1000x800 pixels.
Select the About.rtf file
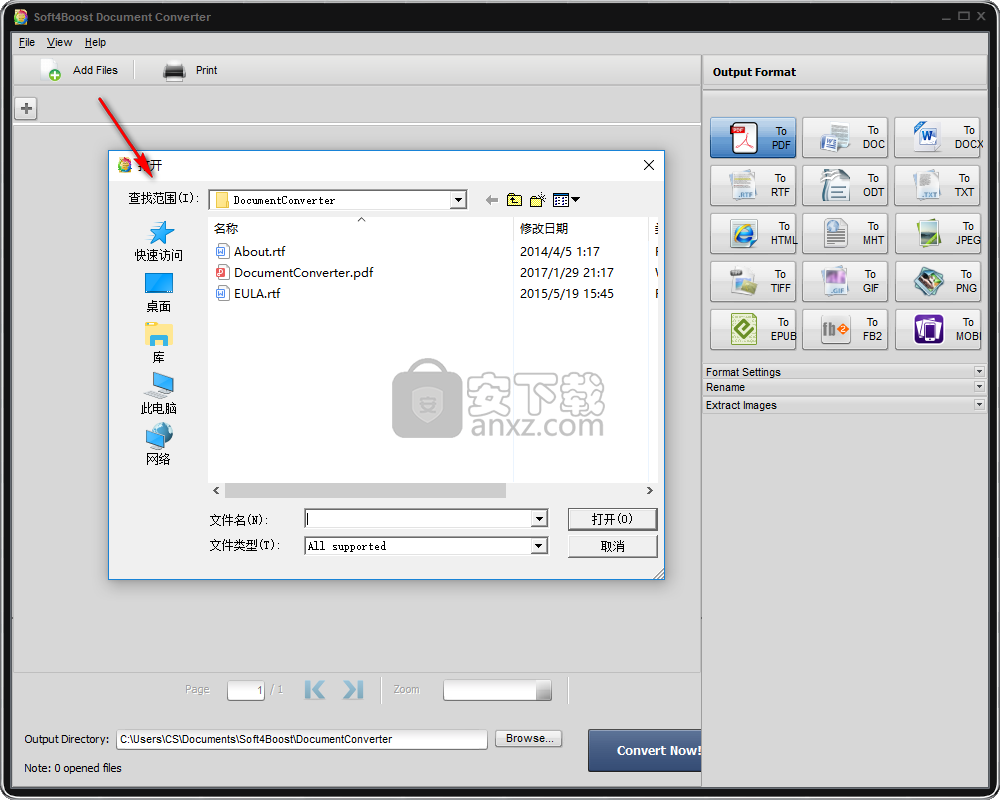pos(251,251)
